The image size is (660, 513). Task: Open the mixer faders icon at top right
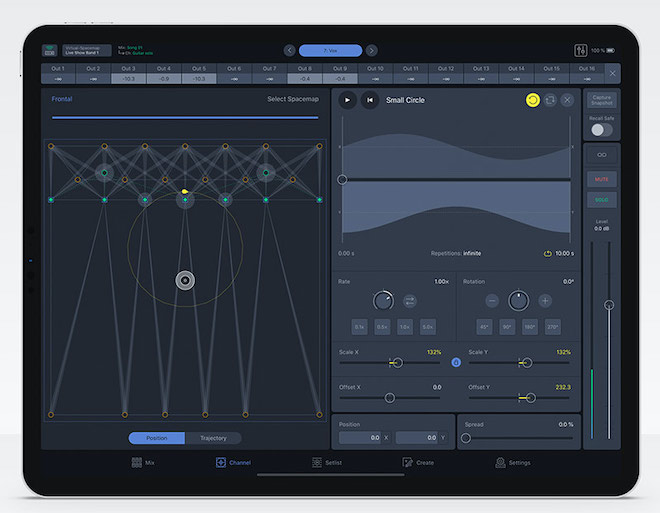[581, 50]
